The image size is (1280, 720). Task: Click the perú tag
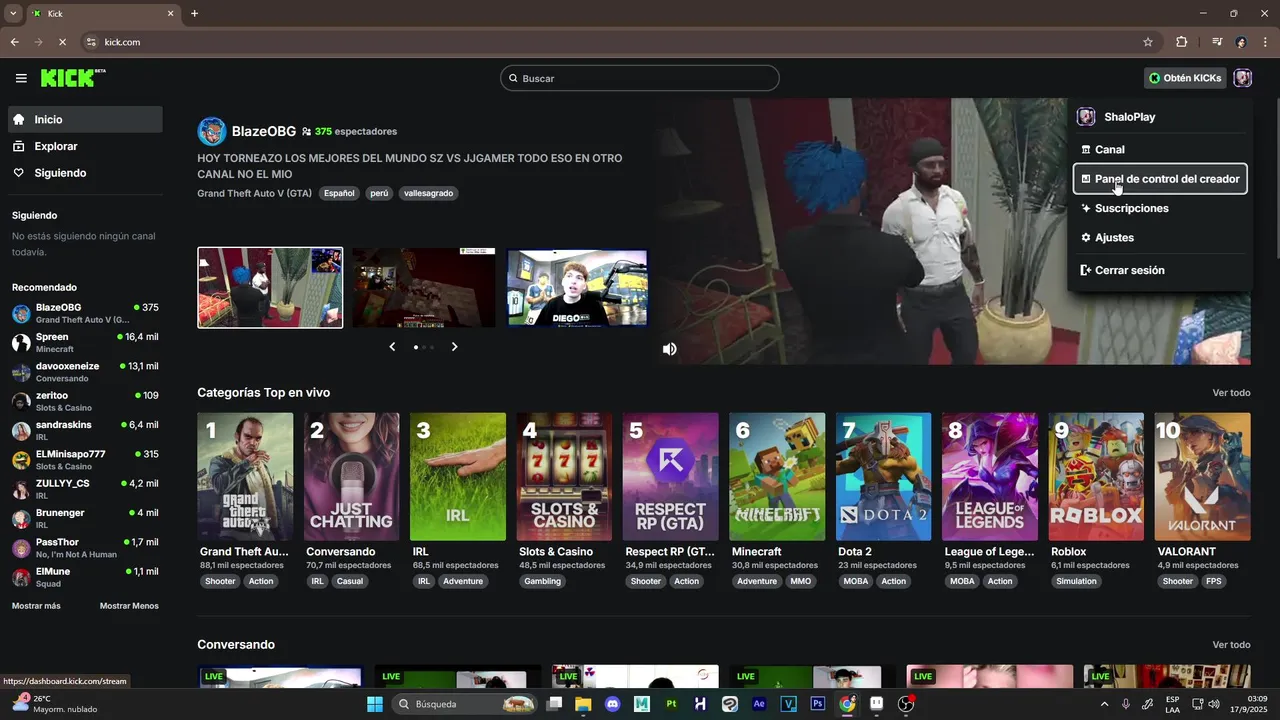click(x=379, y=193)
